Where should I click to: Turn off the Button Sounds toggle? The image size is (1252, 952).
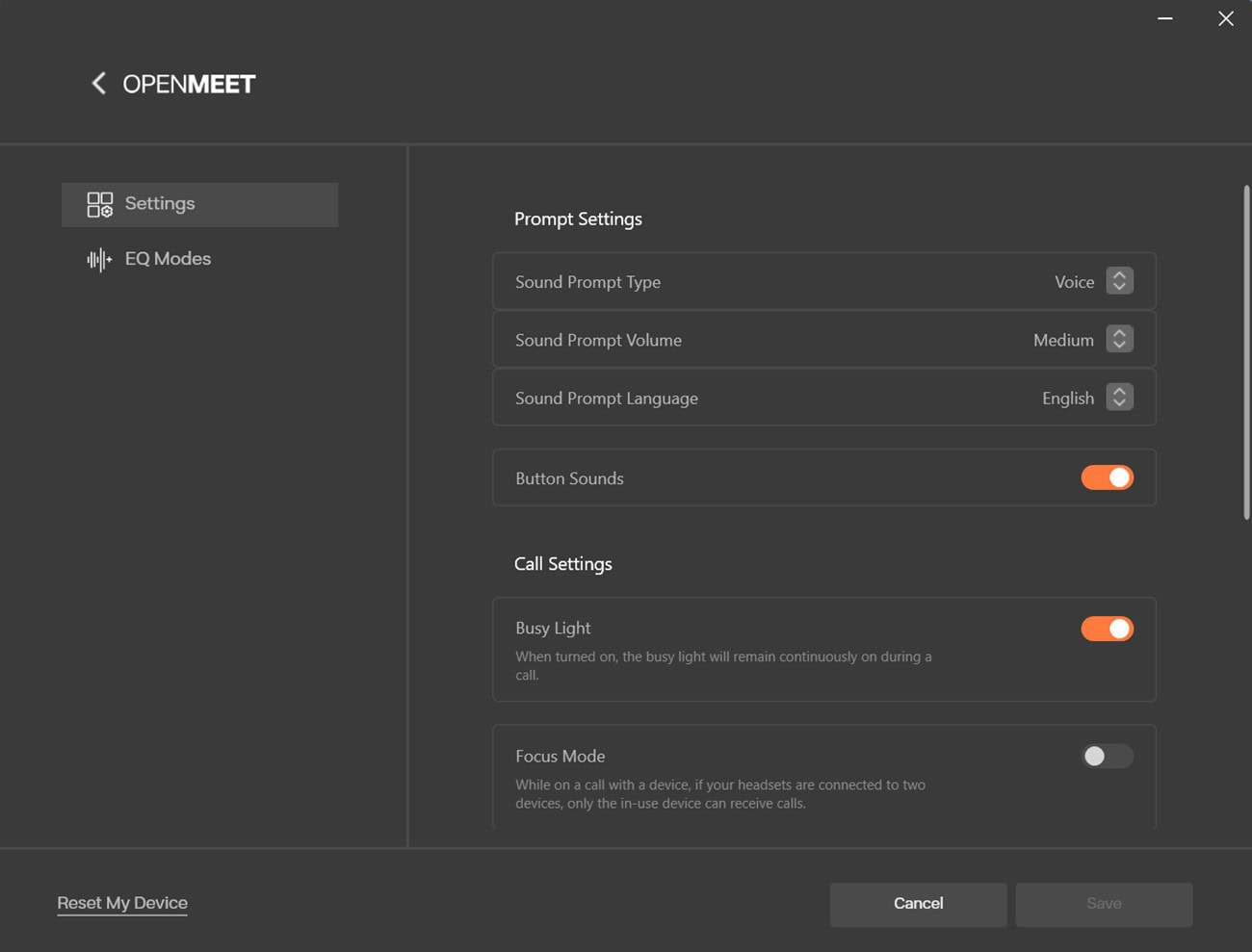1107,477
